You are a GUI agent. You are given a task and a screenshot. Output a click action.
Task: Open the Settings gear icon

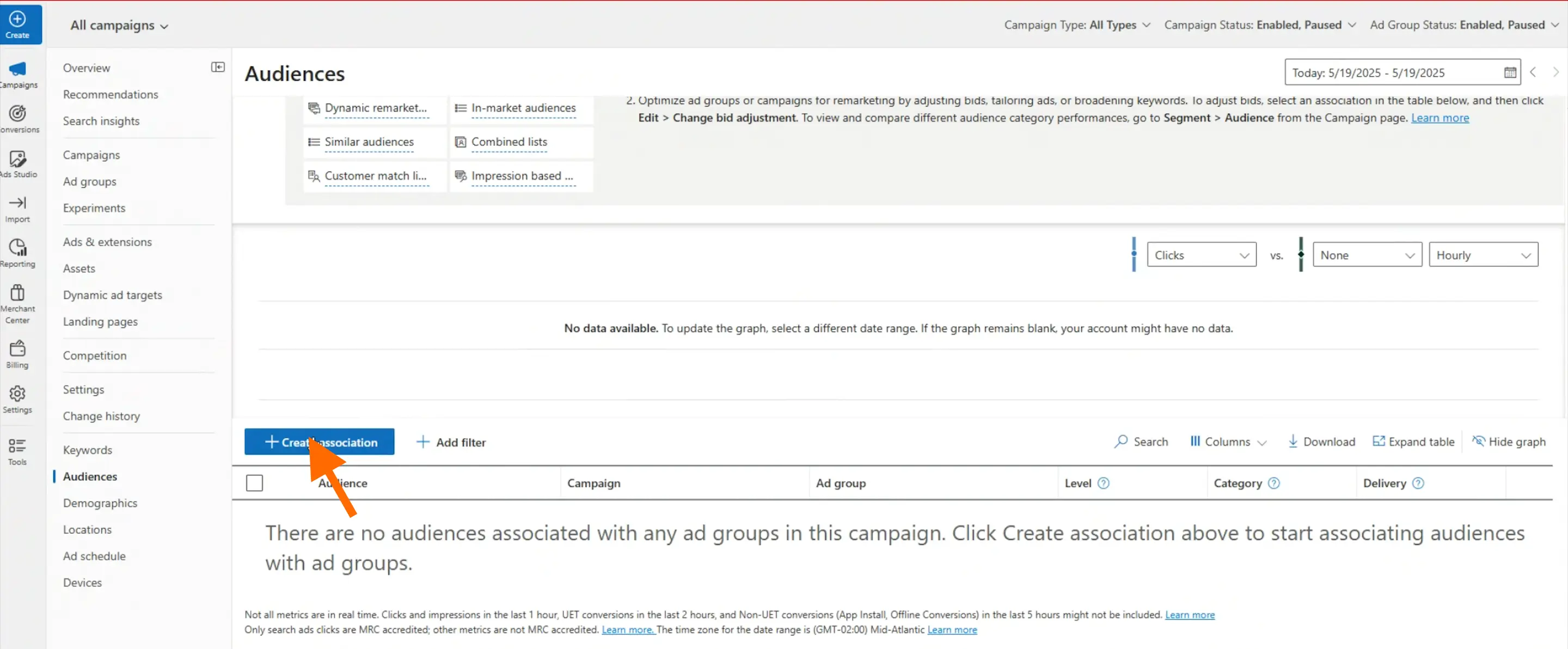point(17,393)
